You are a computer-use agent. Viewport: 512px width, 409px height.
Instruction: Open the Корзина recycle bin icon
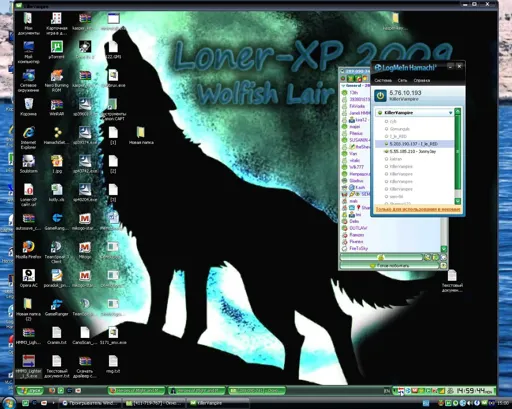(28, 107)
